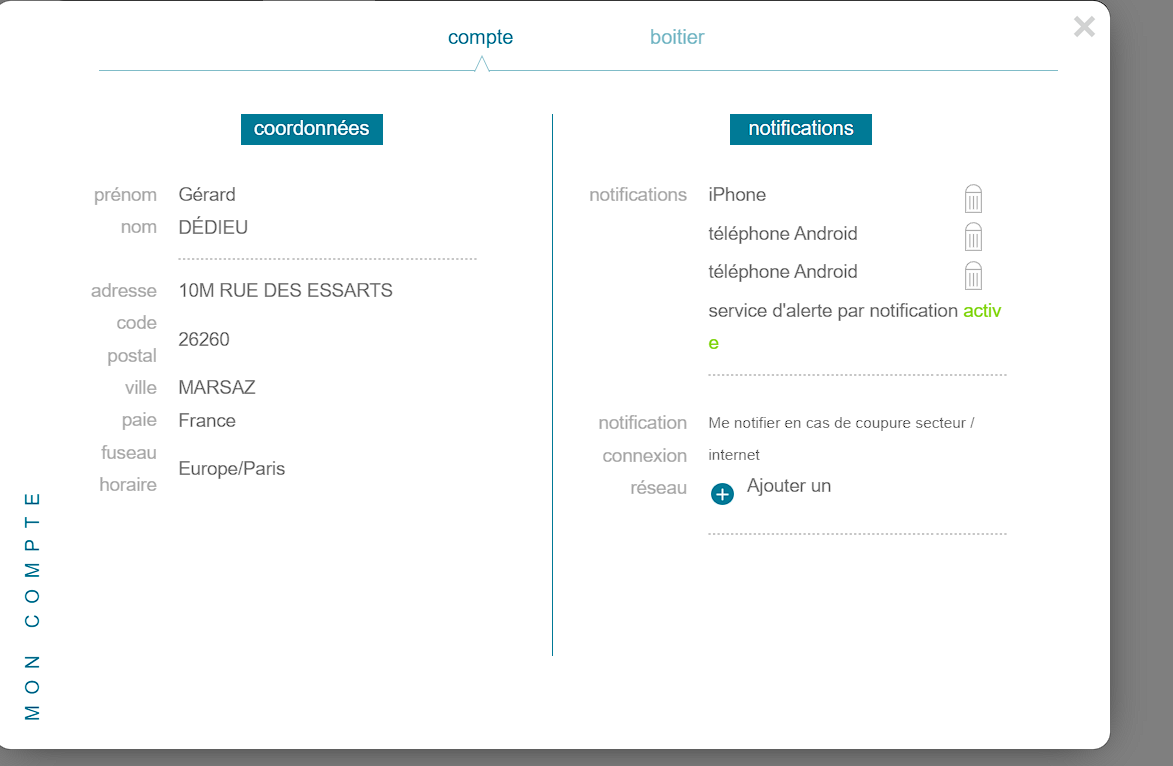This screenshot has width=1173, height=766.
Task: Open the country field showing France
Action: (x=207, y=421)
